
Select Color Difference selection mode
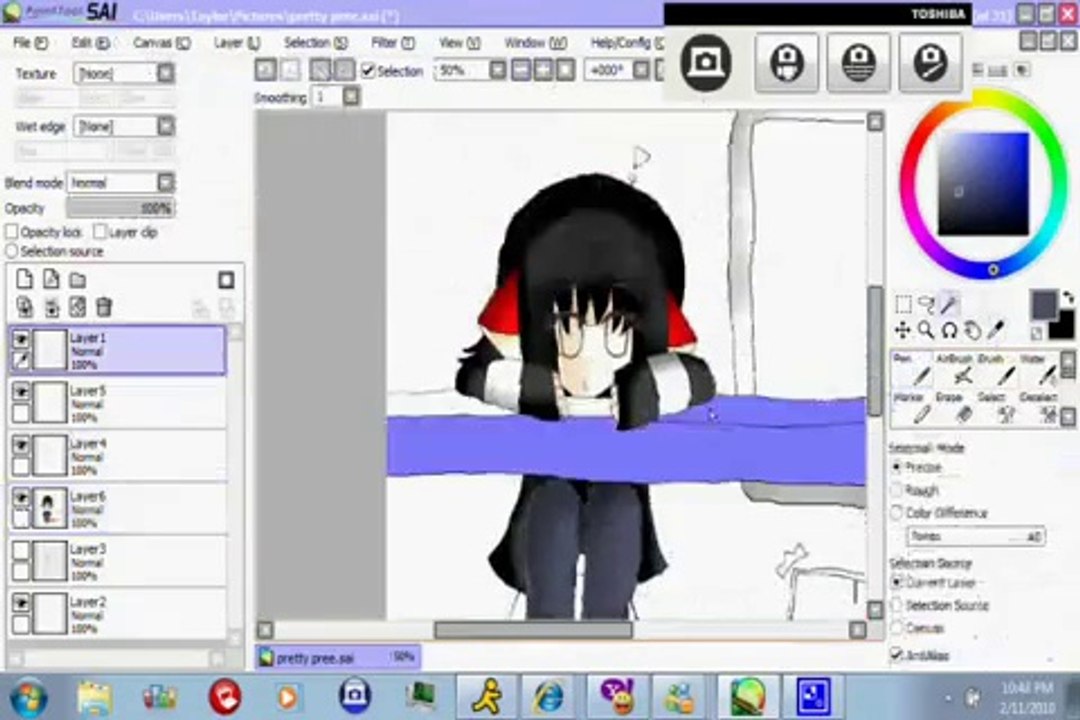(x=897, y=513)
